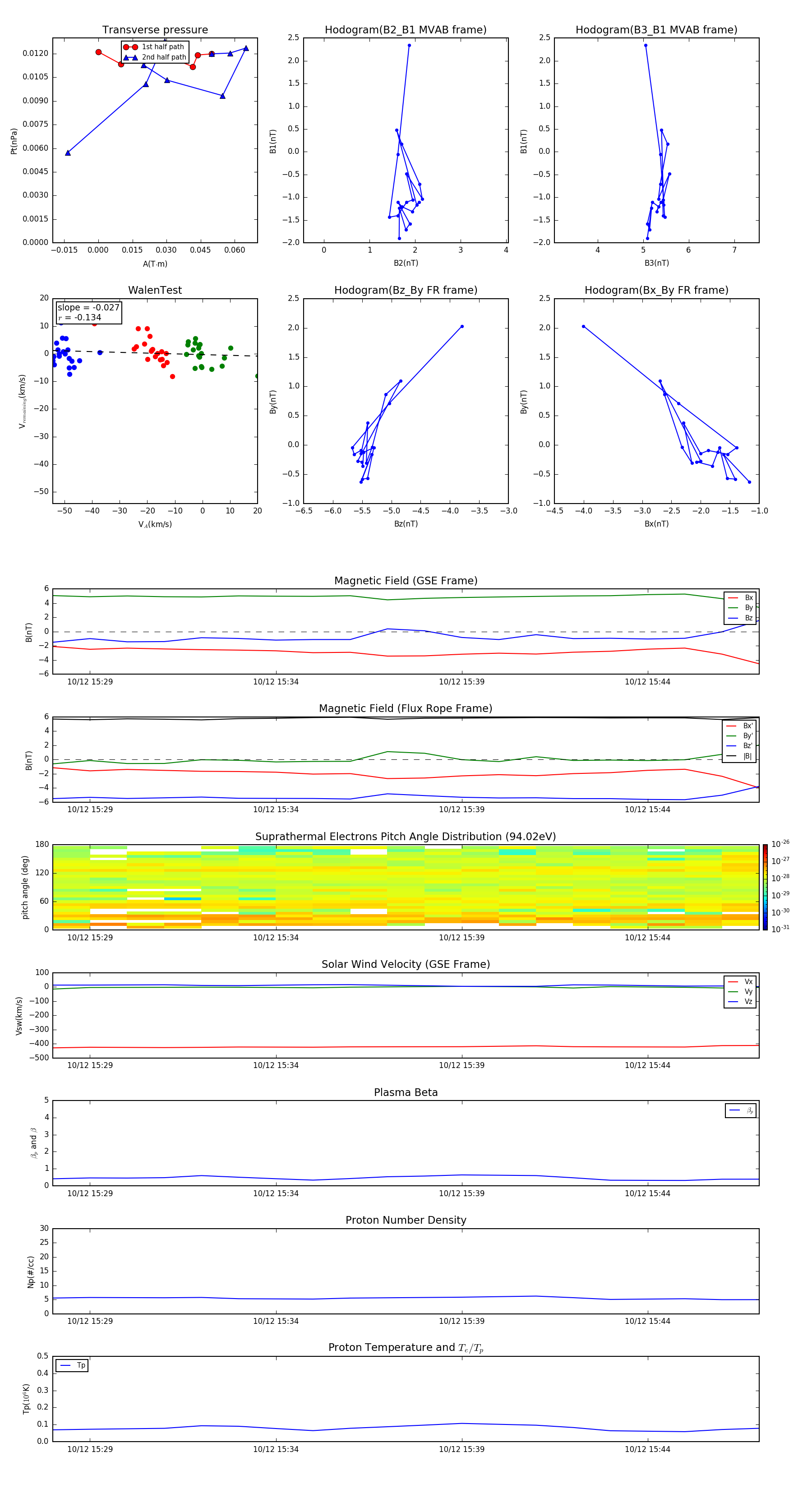The image size is (812, 1489).
Task: Click the βp legend in Plasma Beta plot
Action: (741, 1110)
